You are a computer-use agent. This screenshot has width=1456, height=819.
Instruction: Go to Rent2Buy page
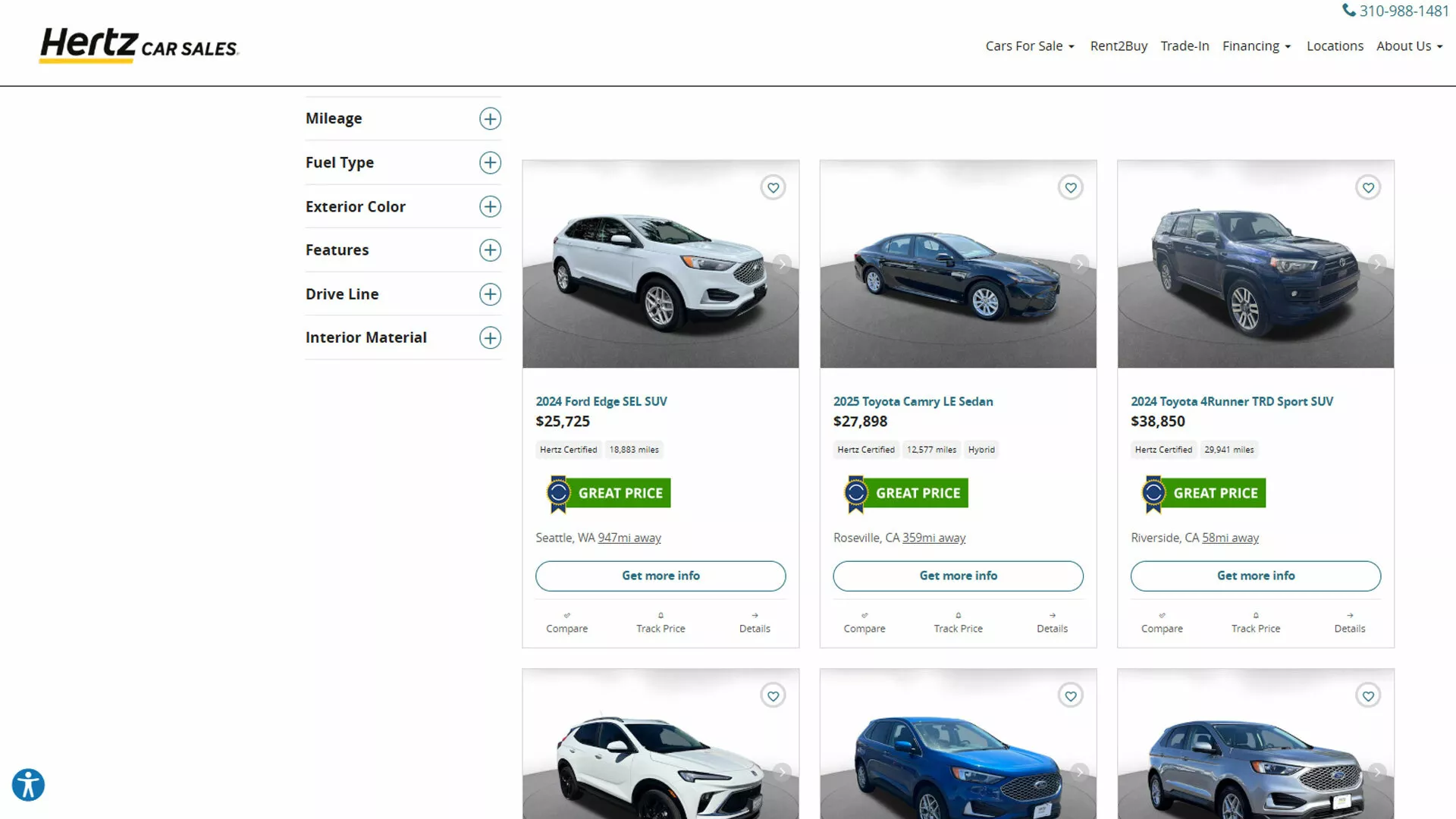click(1118, 46)
